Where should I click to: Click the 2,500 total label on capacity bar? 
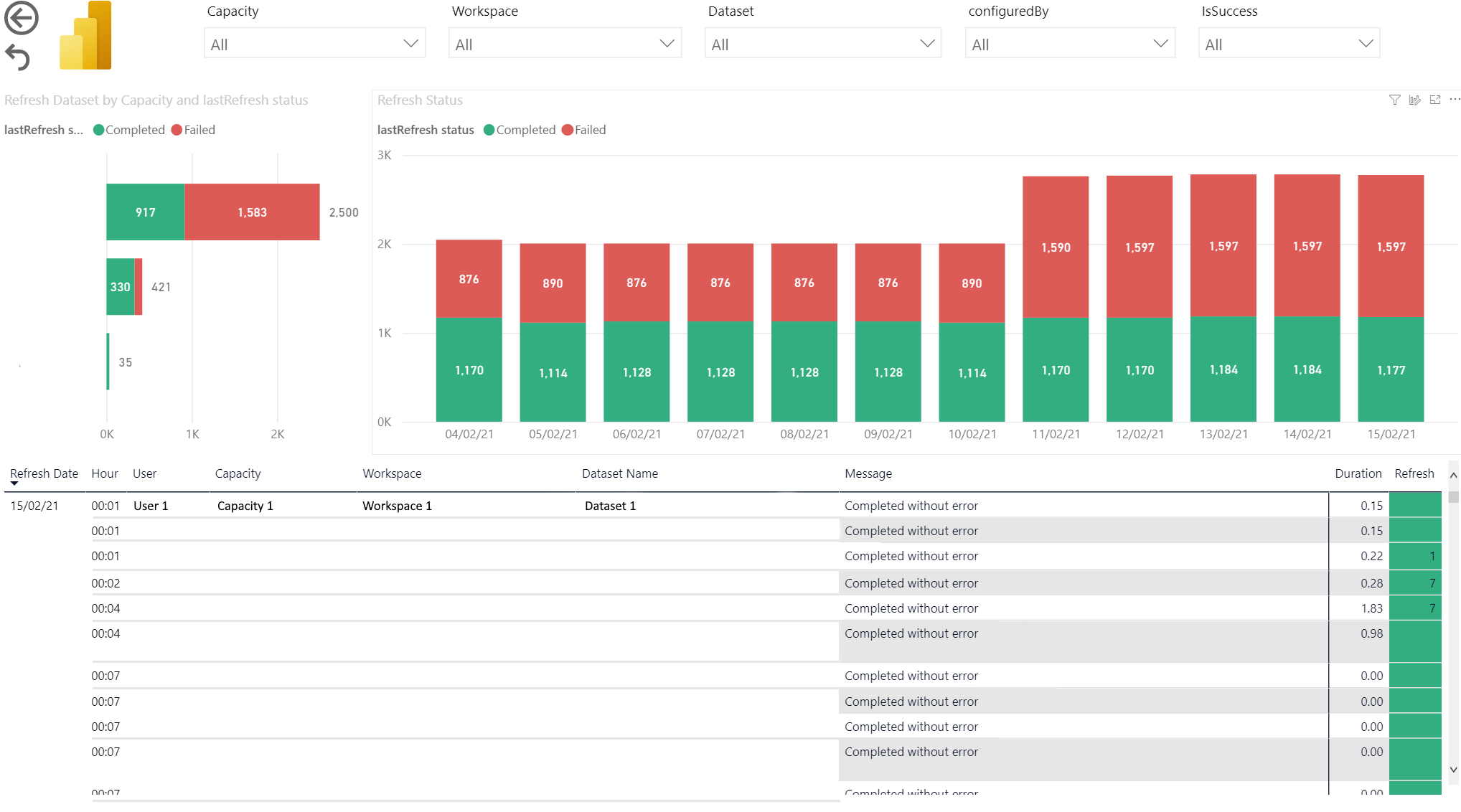click(344, 212)
